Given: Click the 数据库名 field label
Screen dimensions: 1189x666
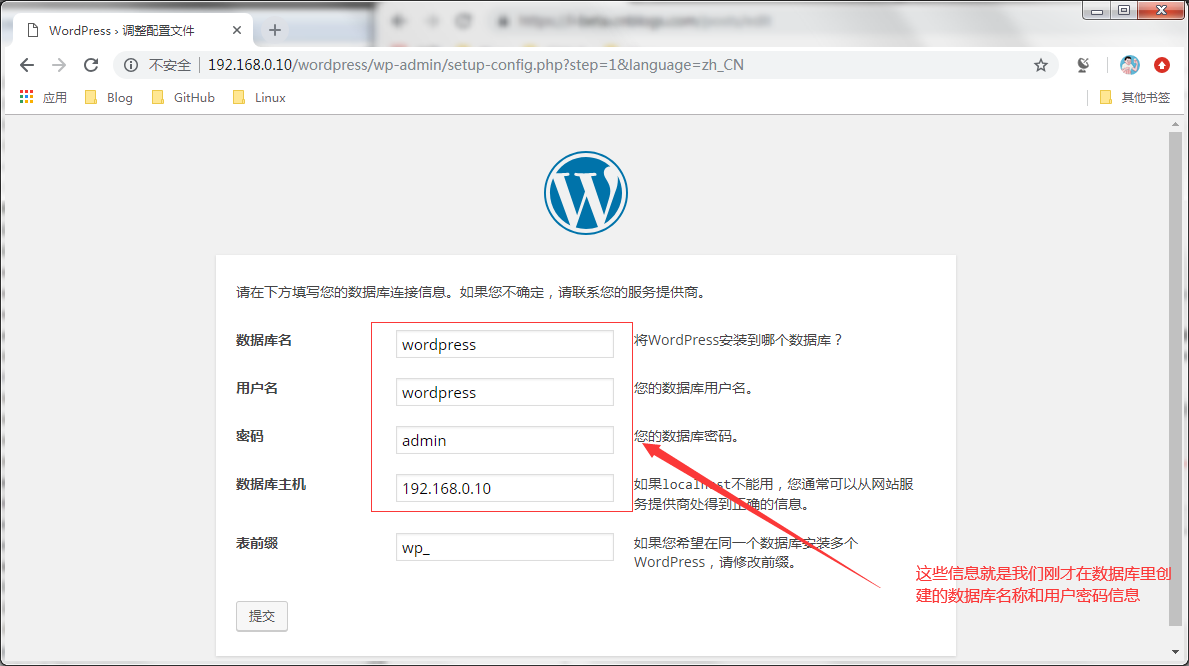Looking at the screenshot, I should click(264, 340).
